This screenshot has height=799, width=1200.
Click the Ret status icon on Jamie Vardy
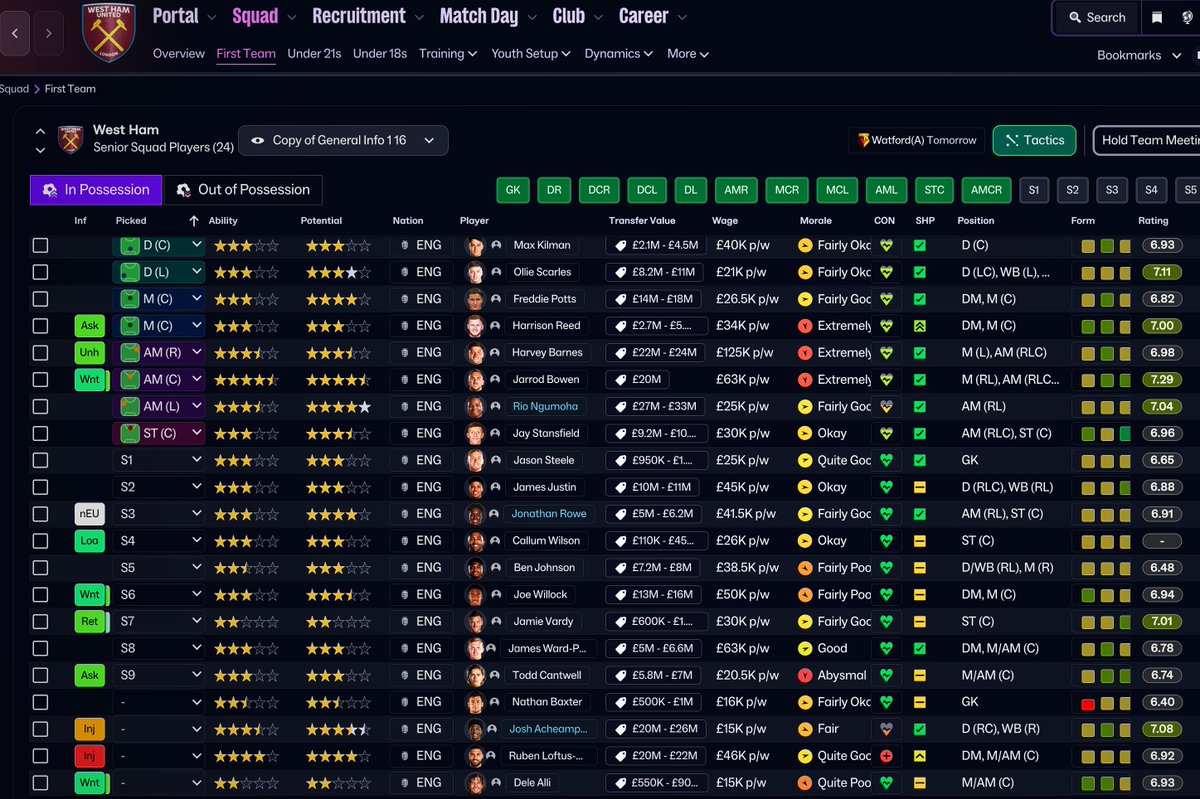tap(90, 621)
